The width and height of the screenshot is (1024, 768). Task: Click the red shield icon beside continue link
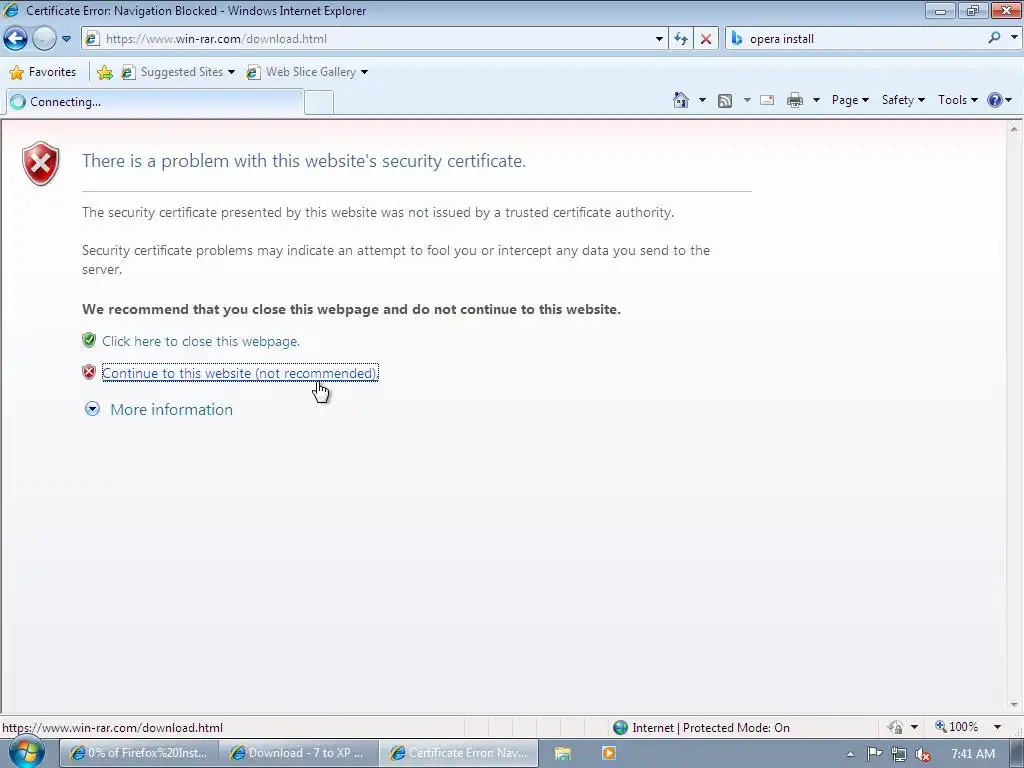[89, 372]
